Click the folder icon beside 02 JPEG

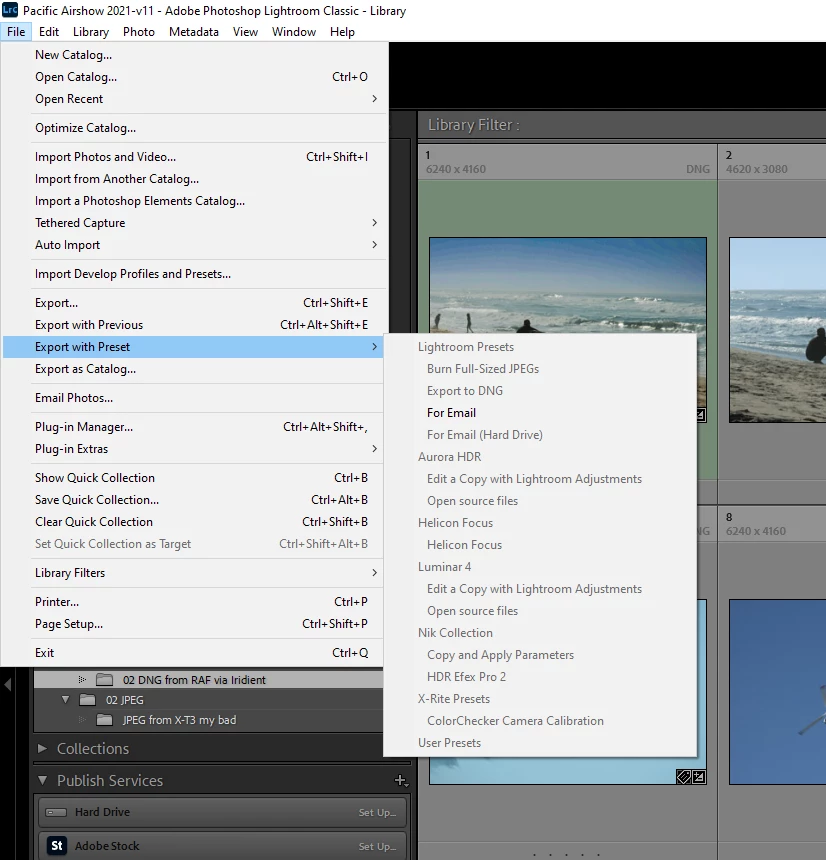click(x=87, y=700)
